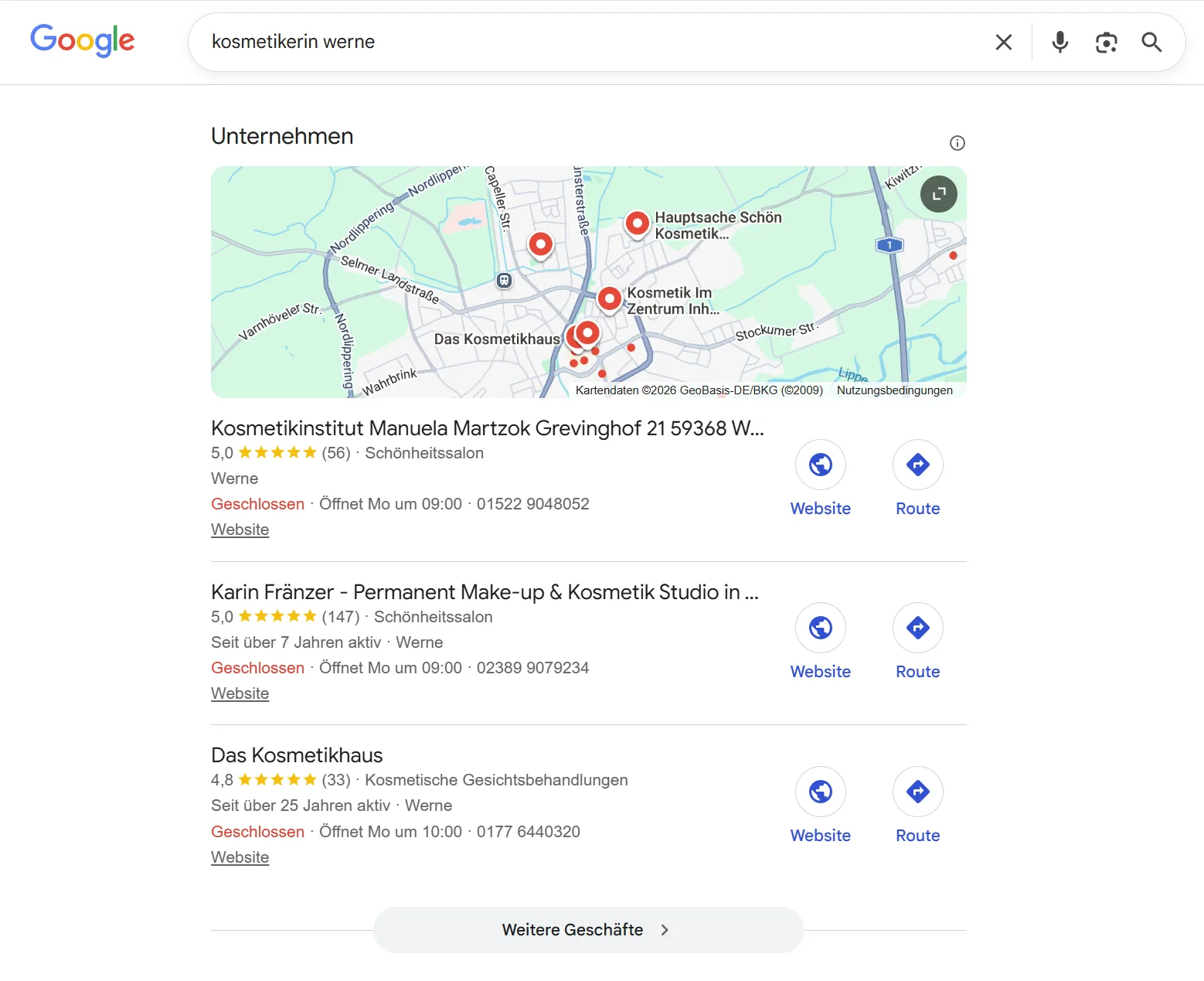
Task: Open underlined Website link under Karin Fränzer
Action: (x=240, y=693)
